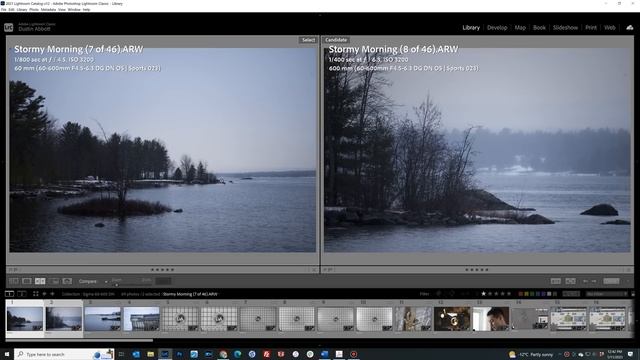Open the Web module
This screenshot has height=360, width=640.
609,28
